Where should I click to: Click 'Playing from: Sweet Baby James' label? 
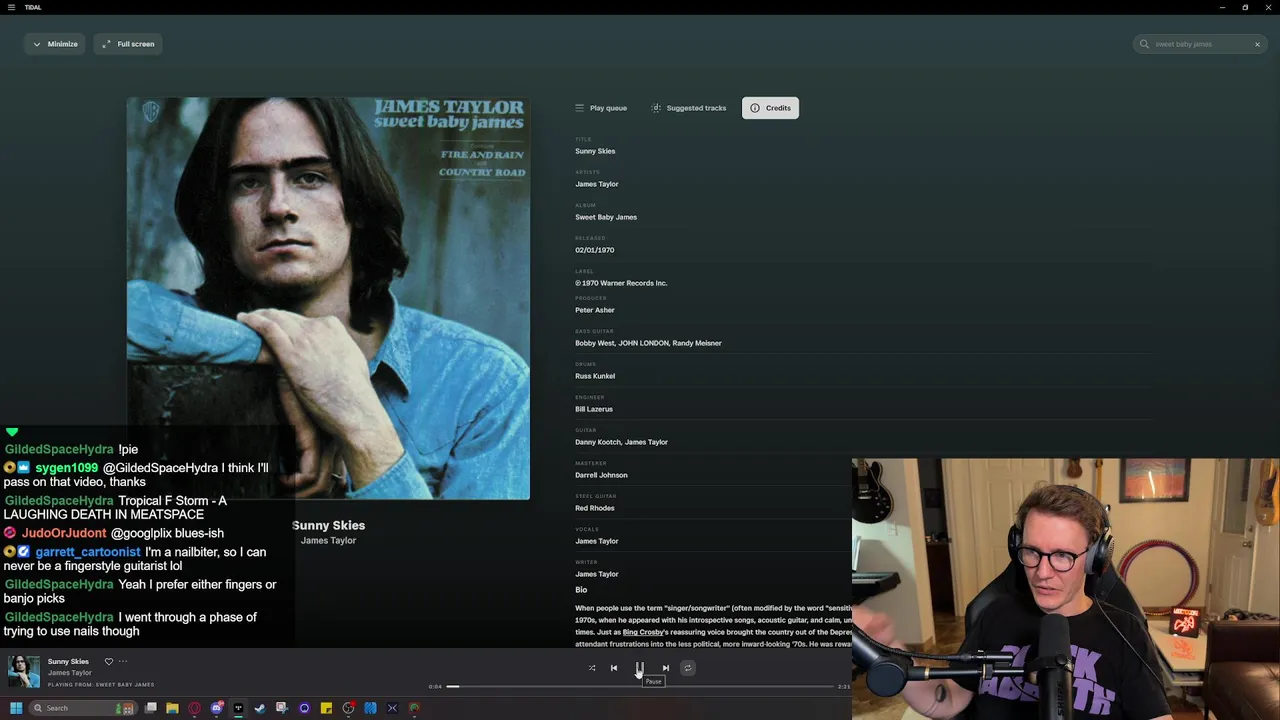click(101, 685)
